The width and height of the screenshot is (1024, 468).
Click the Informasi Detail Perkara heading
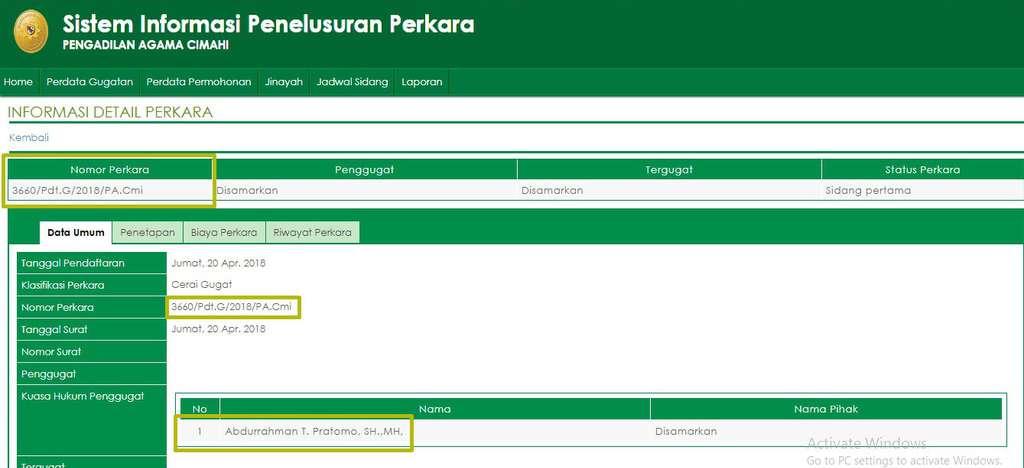pyautogui.click(x=110, y=112)
